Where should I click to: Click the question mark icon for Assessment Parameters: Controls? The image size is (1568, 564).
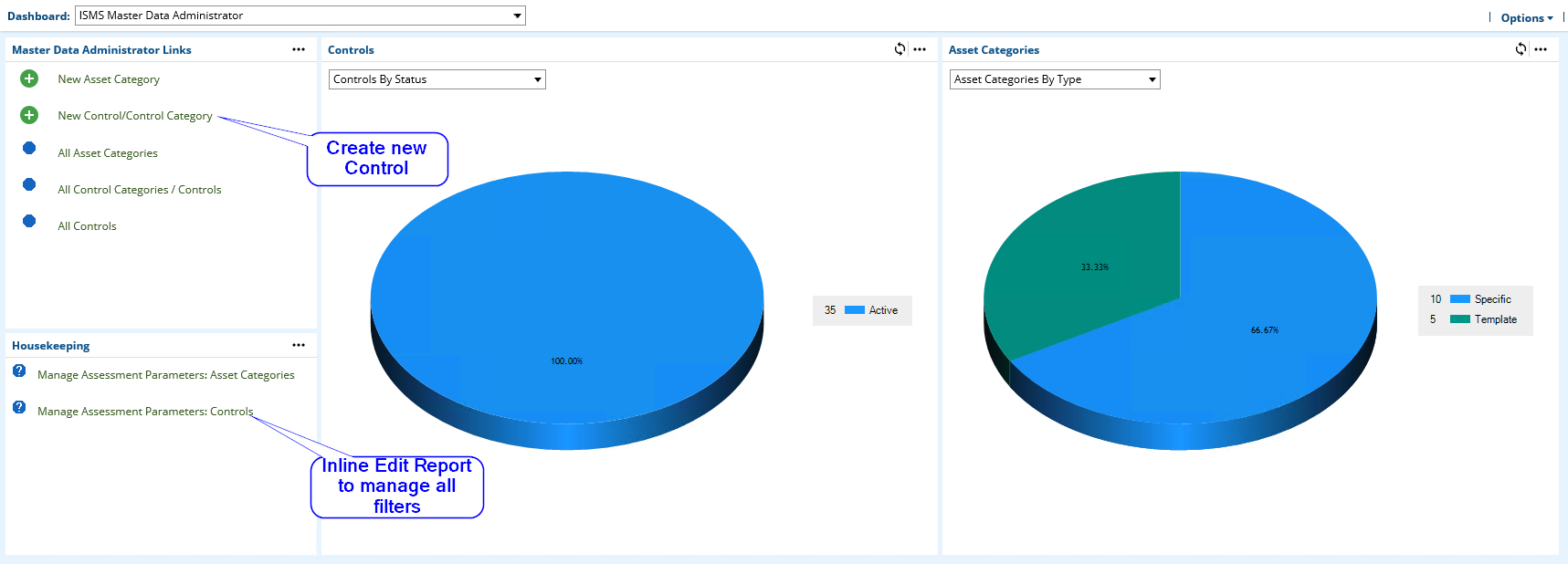click(19, 407)
